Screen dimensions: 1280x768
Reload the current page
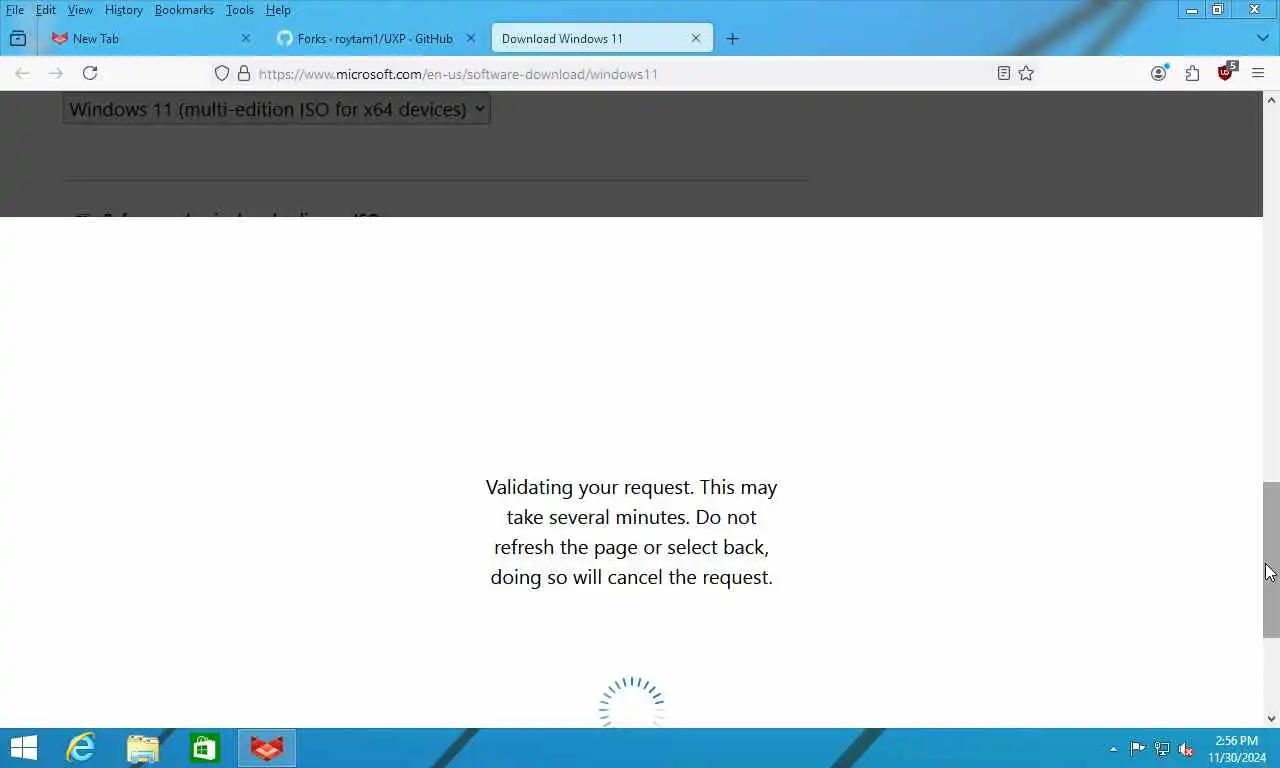pos(90,73)
